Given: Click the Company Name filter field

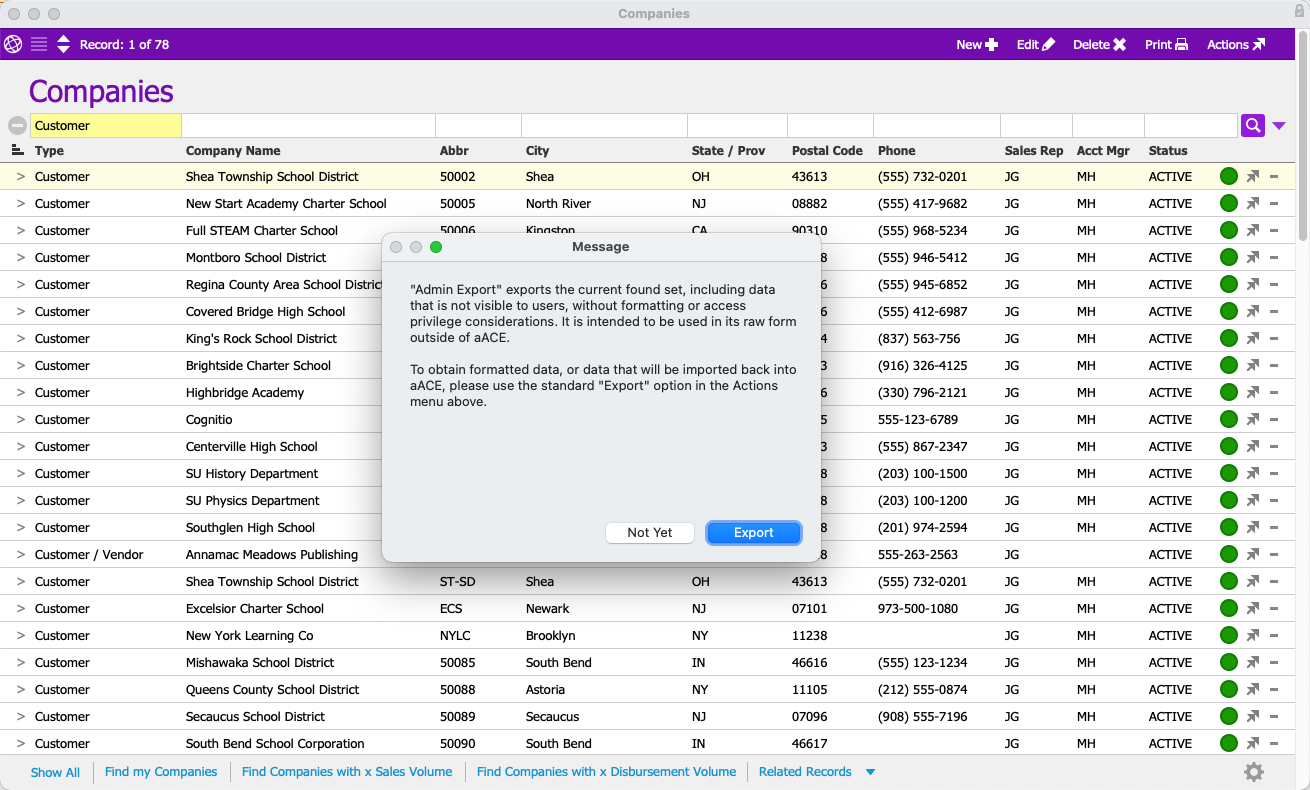Looking at the screenshot, I should pyautogui.click(x=308, y=125).
